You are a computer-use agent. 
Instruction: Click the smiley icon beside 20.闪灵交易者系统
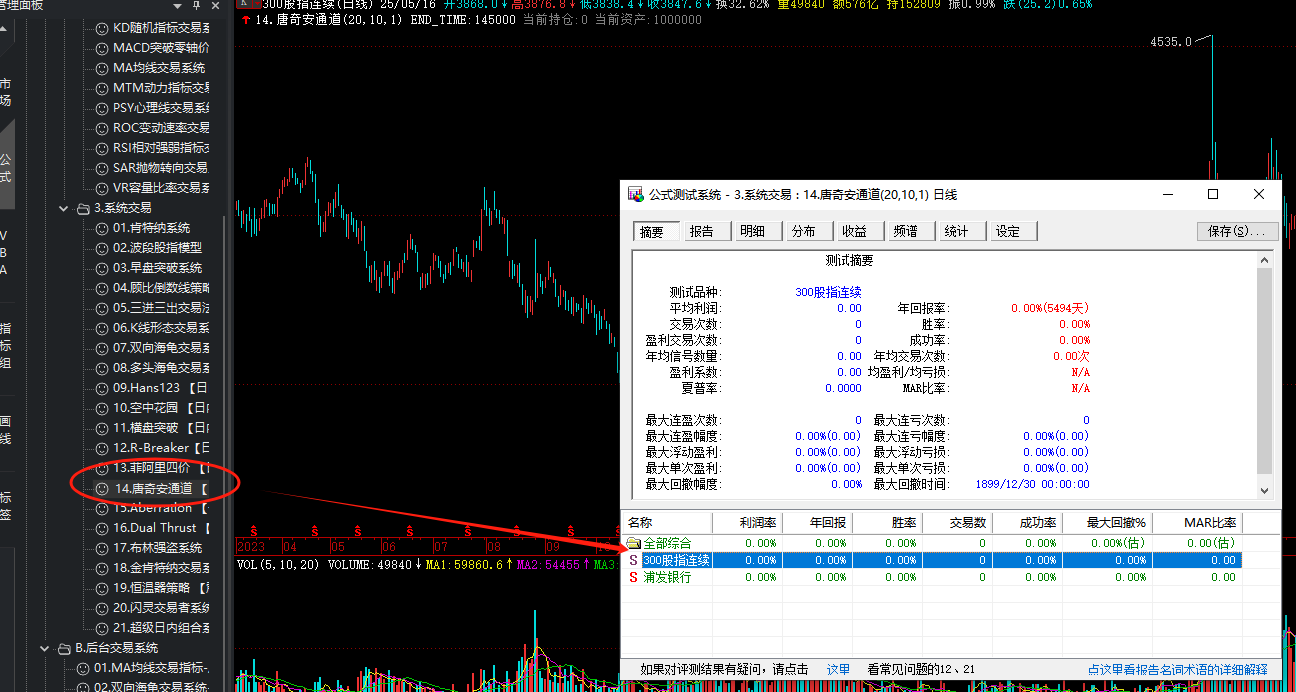pyautogui.click(x=102, y=608)
